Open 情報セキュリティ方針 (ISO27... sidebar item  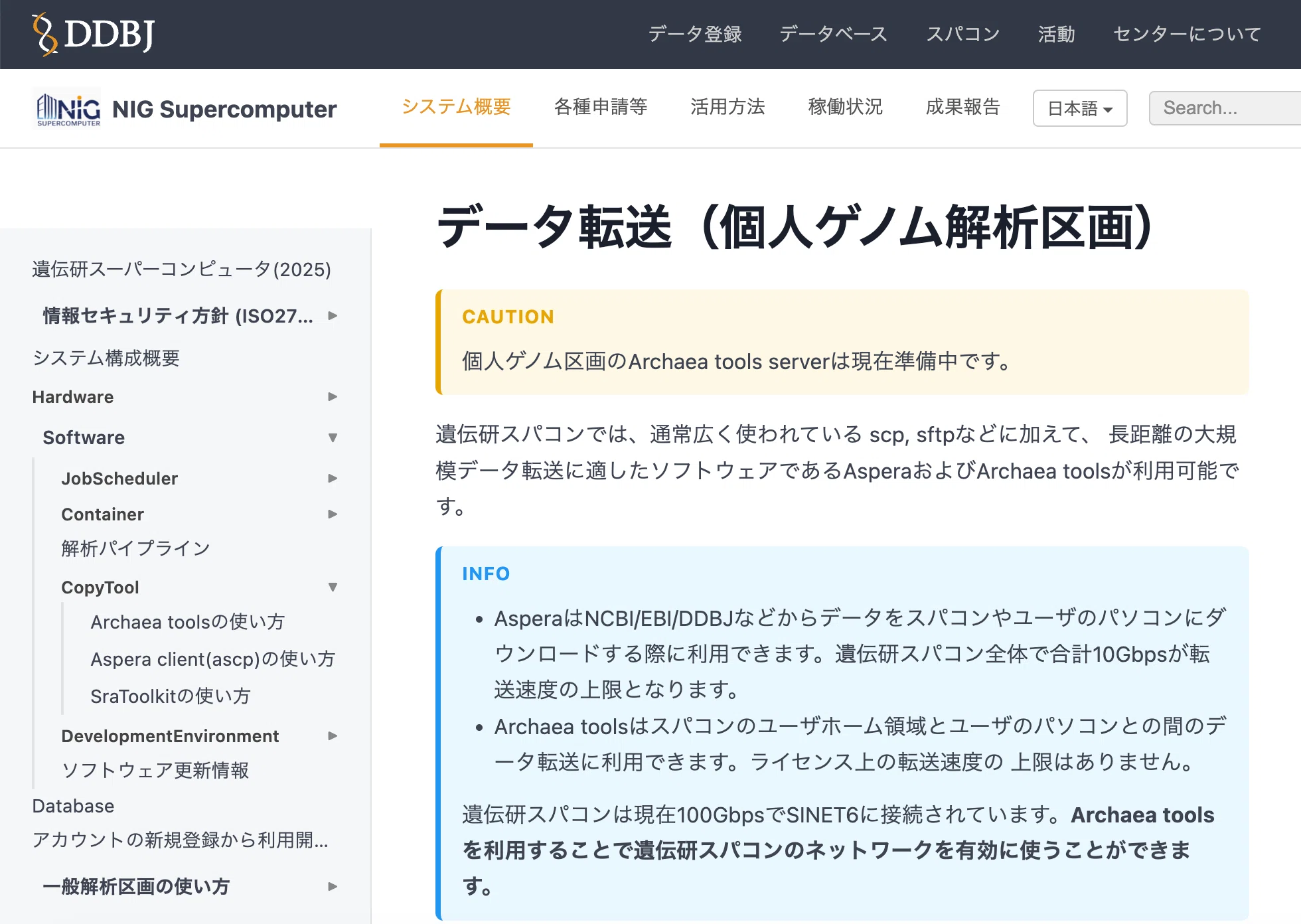click(x=178, y=316)
